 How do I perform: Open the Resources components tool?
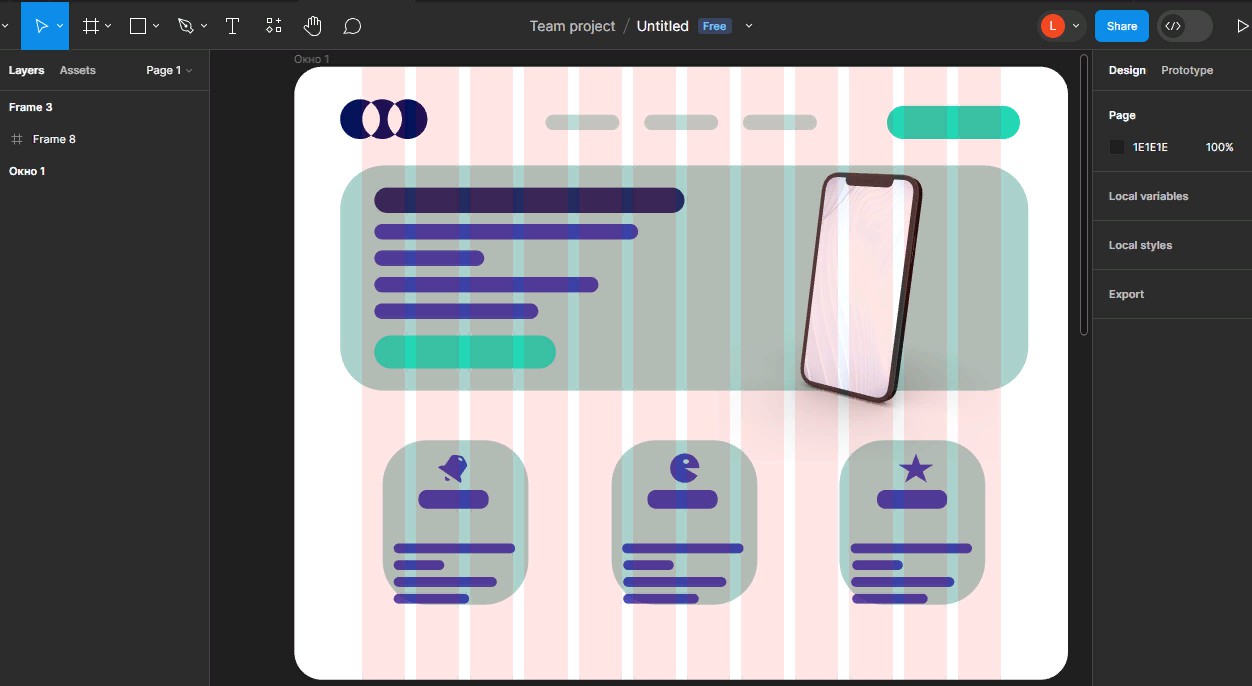tap(274, 26)
